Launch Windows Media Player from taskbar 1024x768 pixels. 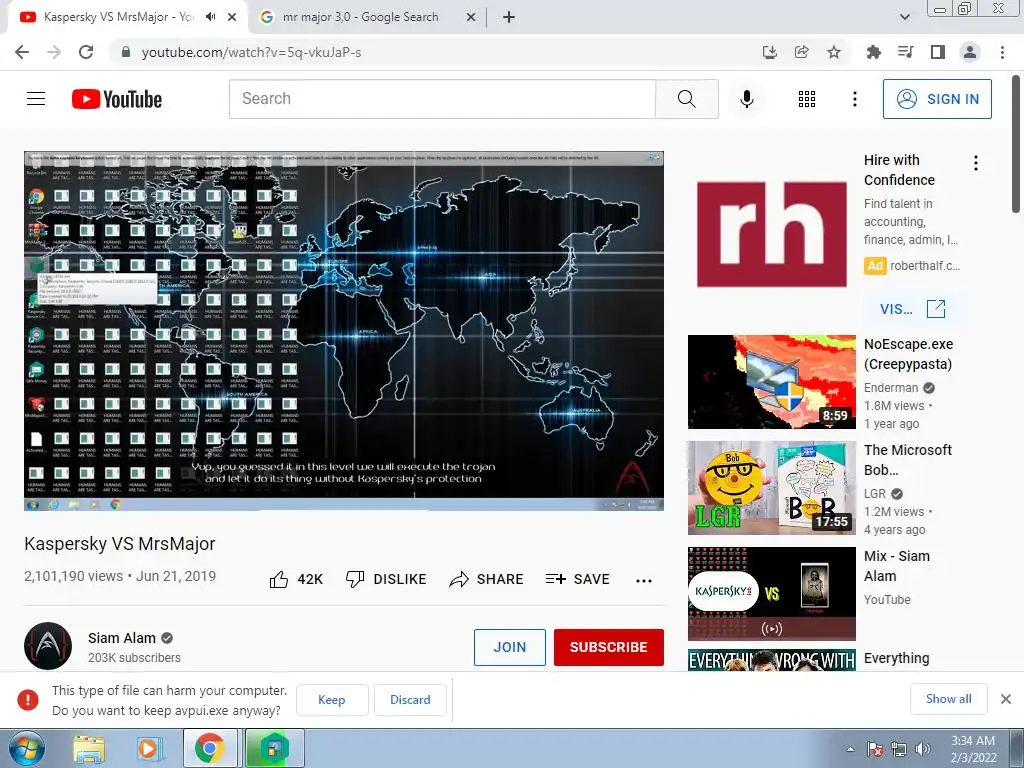pyautogui.click(x=148, y=749)
